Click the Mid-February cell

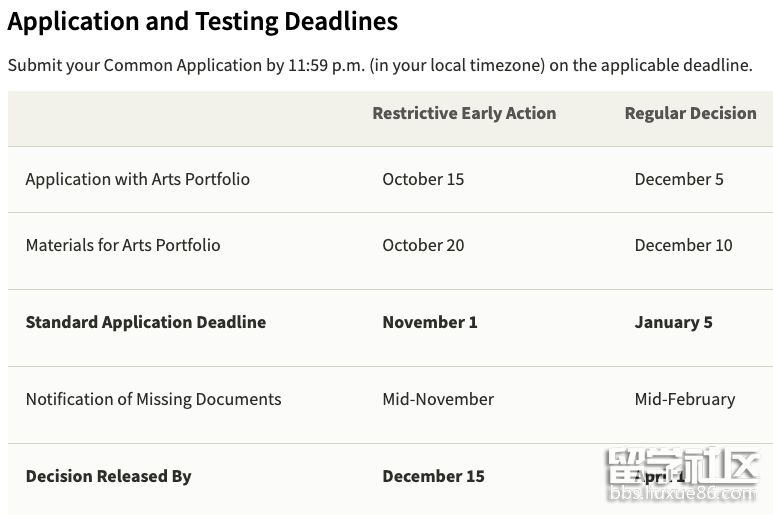tap(684, 399)
